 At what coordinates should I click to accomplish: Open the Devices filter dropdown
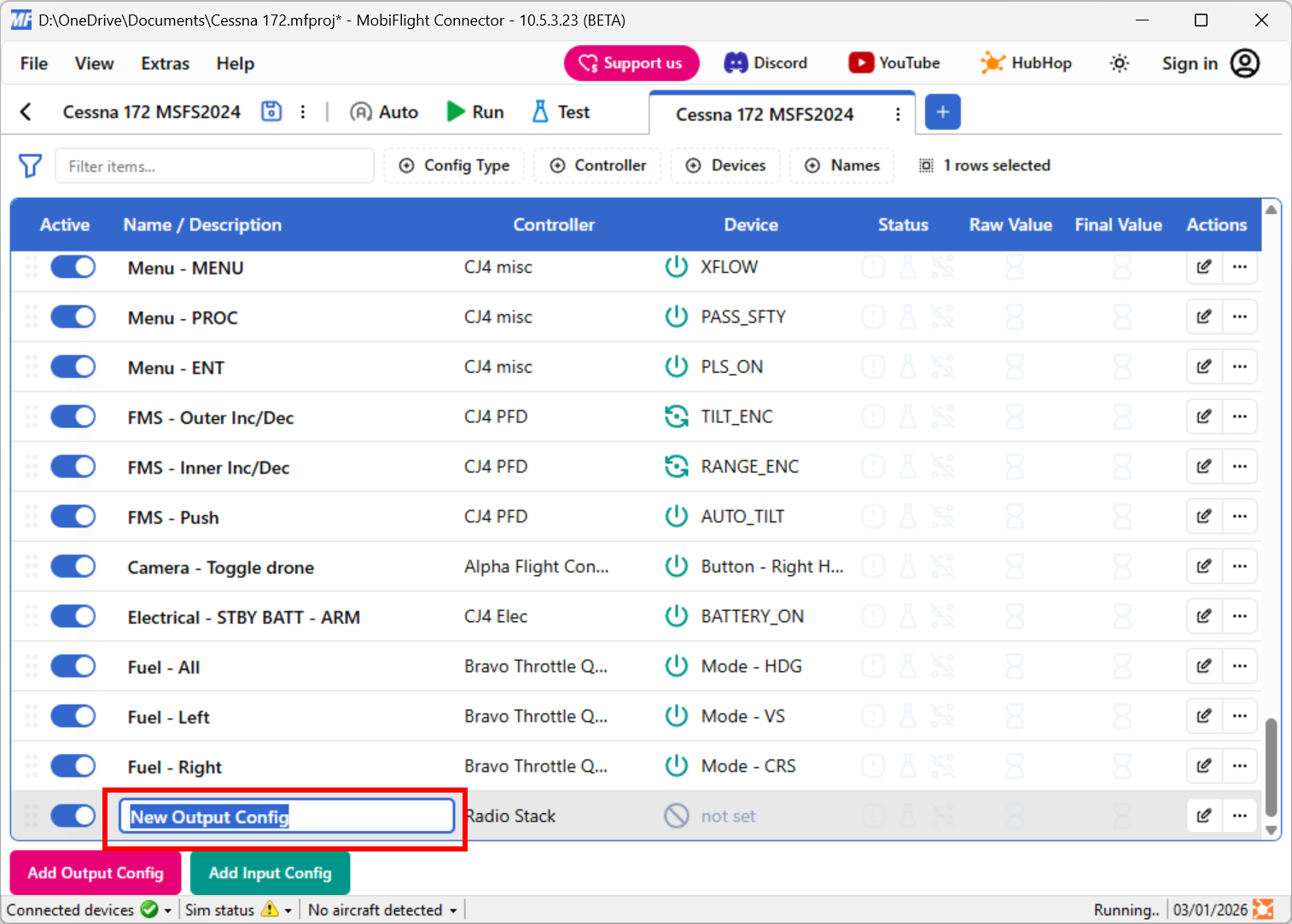725,166
